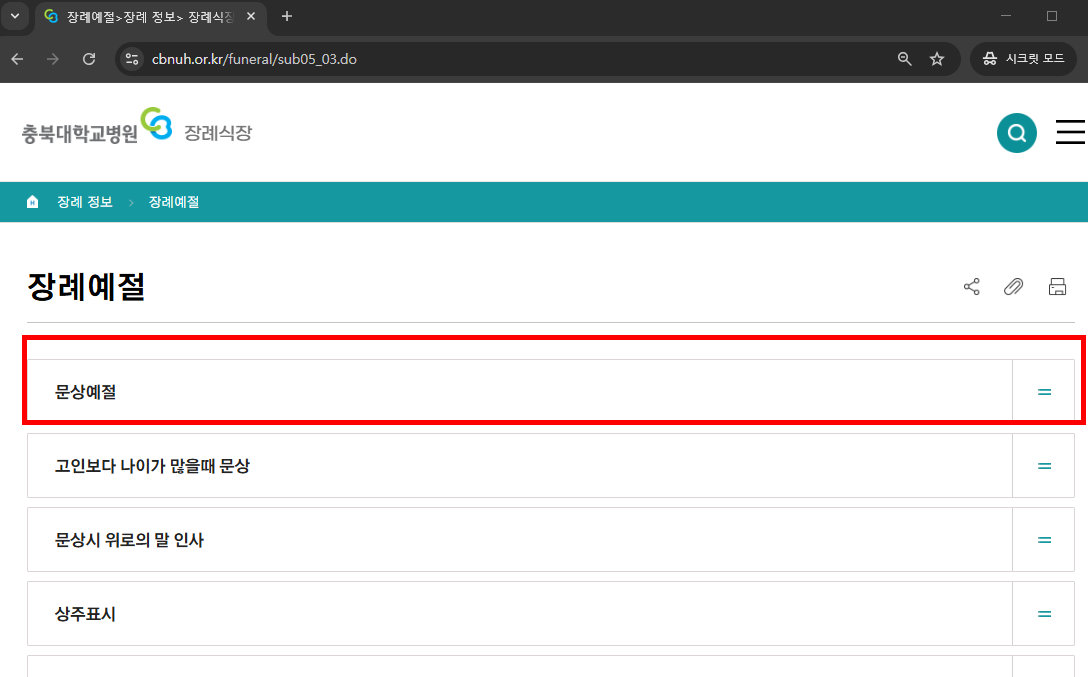Screen dimensions: 1088x677
Task: Click the share icon near the page title
Action: [971, 287]
